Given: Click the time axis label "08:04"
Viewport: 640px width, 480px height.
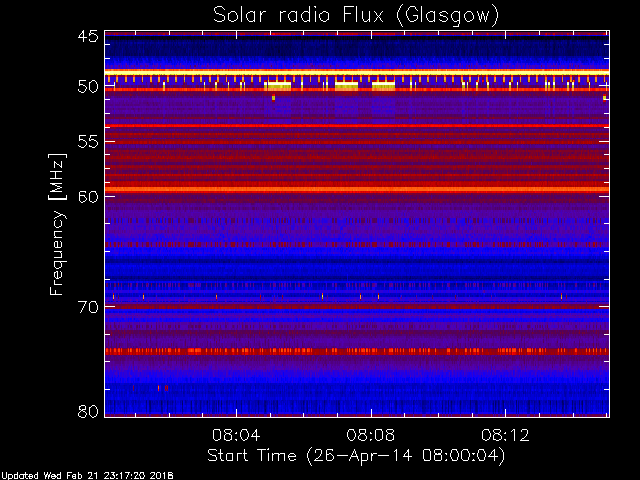Looking at the screenshot, I should point(236,435).
